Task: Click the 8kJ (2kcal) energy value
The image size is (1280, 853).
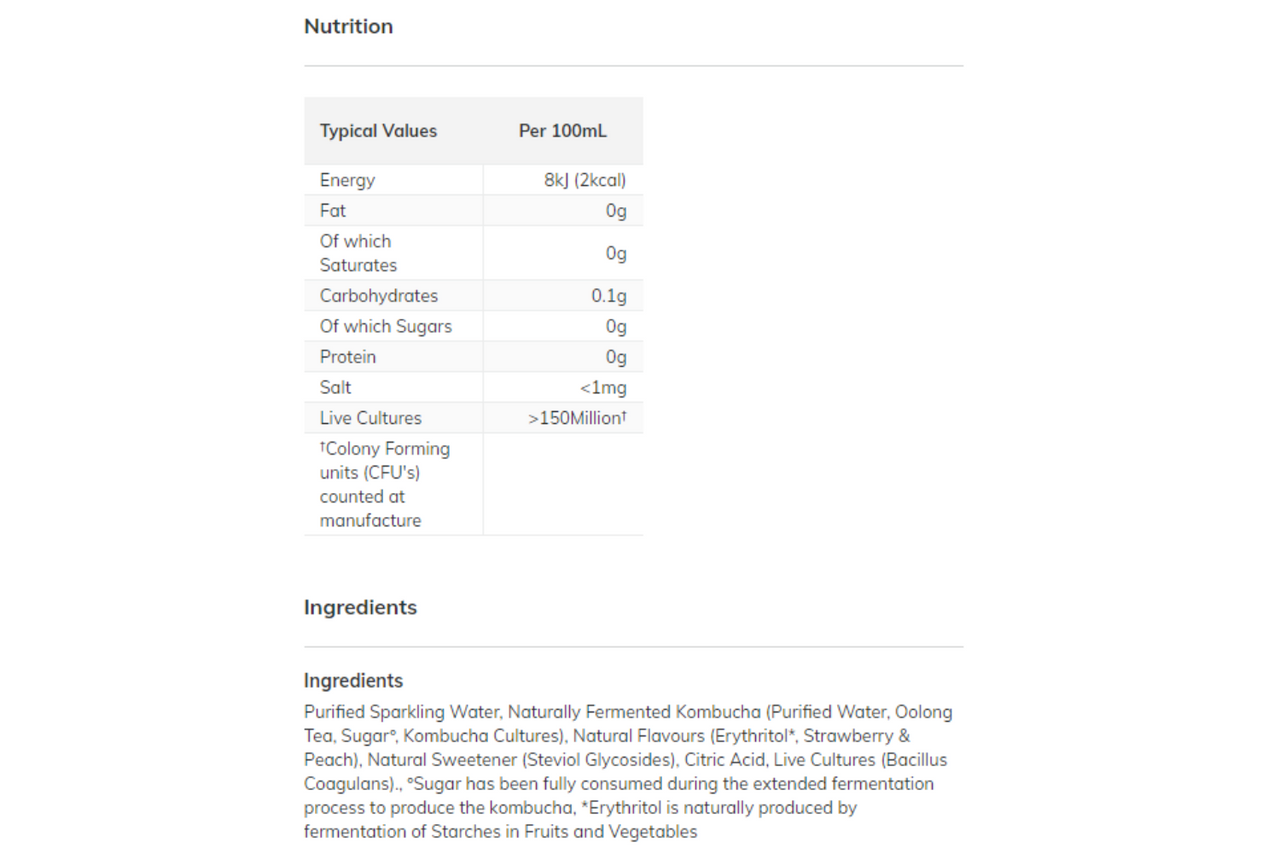Action: pyautogui.click(x=585, y=180)
